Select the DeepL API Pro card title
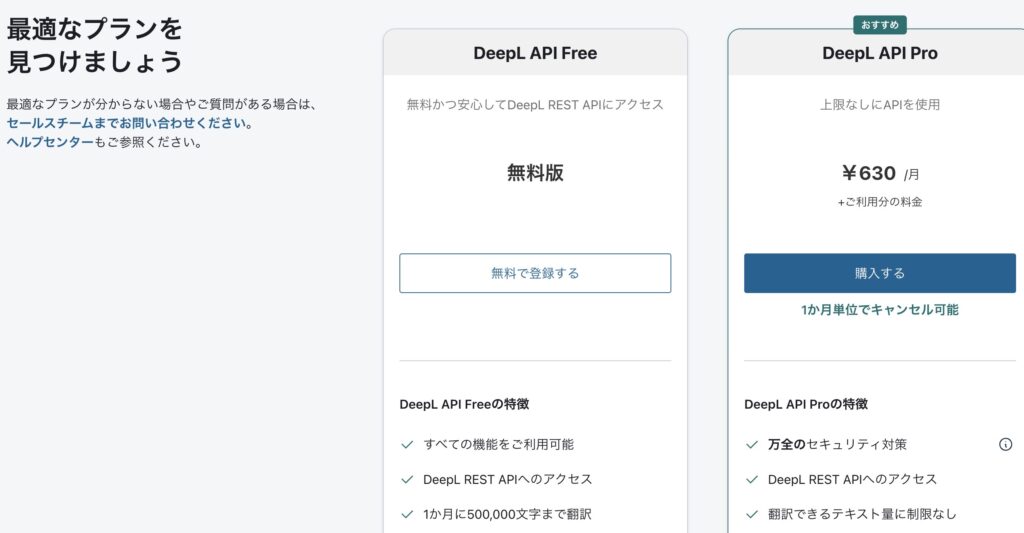Viewport: 1024px width, 533px height. [x=880, y=53]
